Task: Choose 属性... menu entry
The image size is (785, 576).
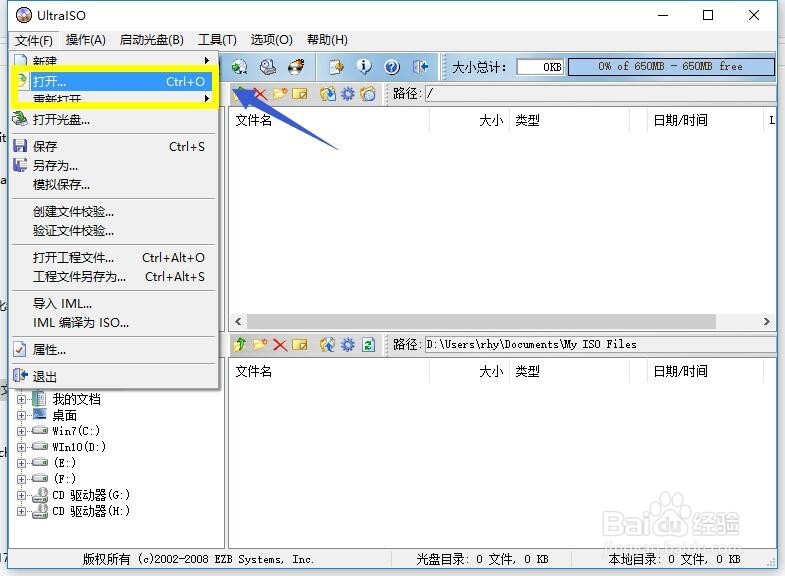Action: (x=113, y=350)
